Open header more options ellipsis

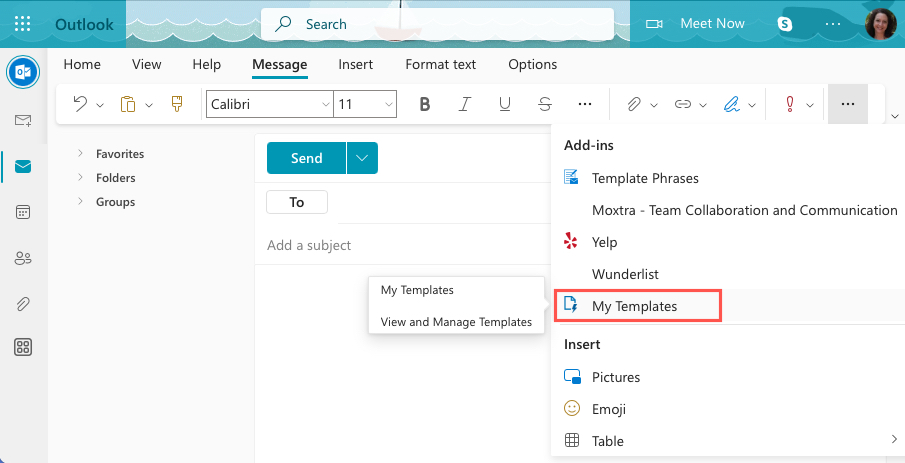(833, 24)
